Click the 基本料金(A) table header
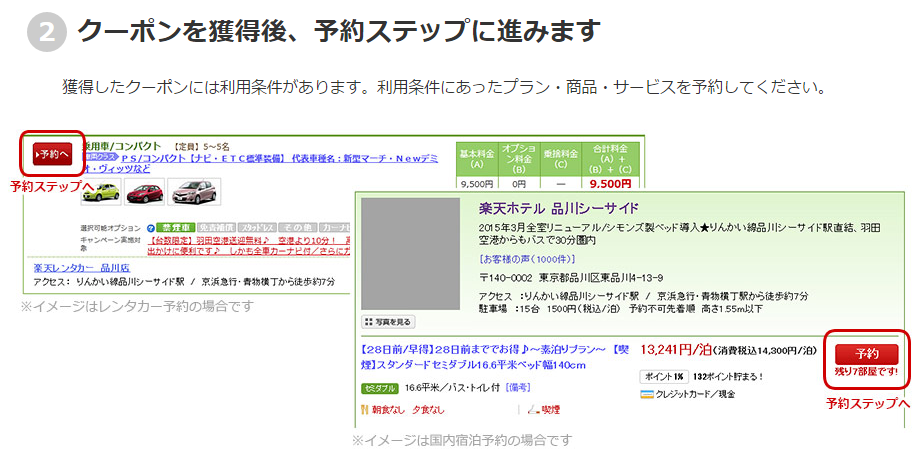This screenshot has width=918, height=458. click(477, 159)
